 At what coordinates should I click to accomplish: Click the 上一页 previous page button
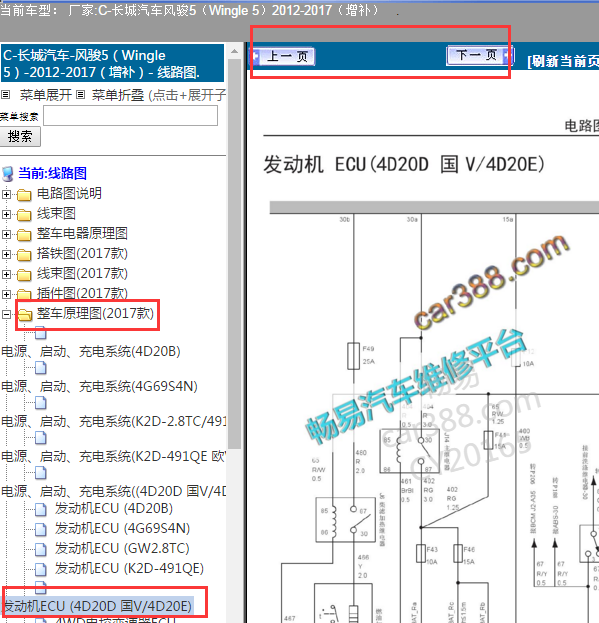[x=284, y=56]
